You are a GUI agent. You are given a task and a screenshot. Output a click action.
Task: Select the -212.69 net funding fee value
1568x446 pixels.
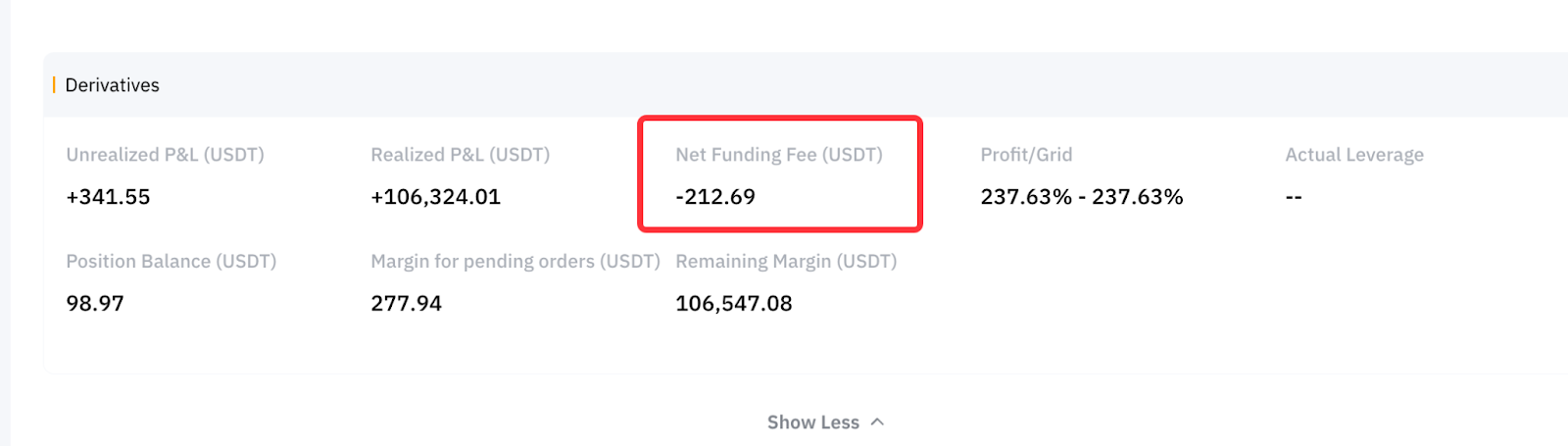coord(715,197)
